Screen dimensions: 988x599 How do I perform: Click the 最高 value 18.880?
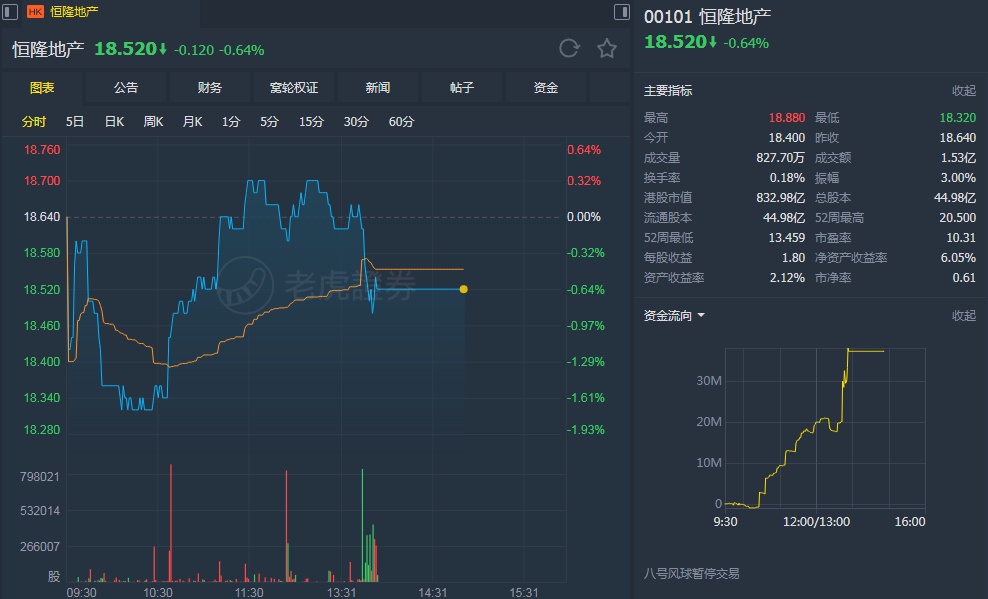[786, 118]
